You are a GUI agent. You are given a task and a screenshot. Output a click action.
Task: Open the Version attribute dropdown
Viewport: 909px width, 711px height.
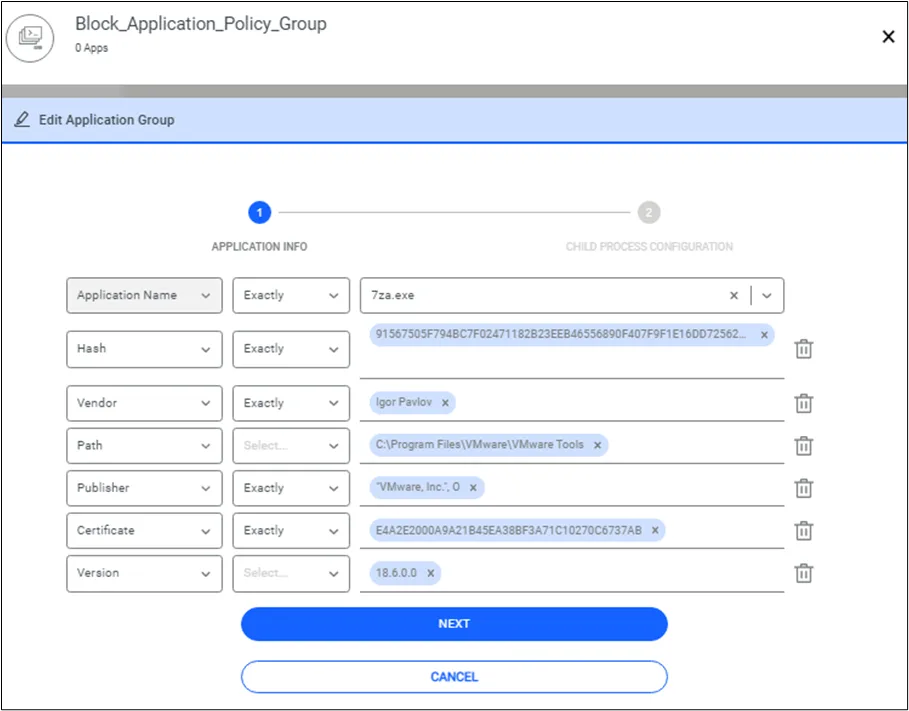click(144, 573)
